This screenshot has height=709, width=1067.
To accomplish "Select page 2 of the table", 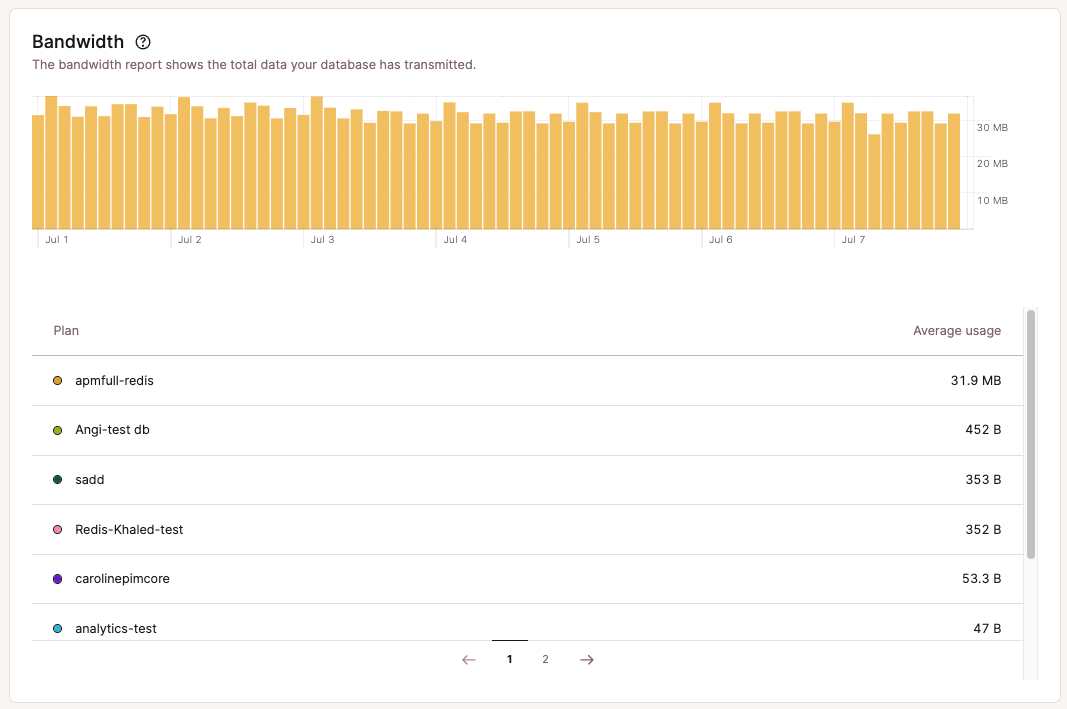I will pyautogui.click(x=545, y=659).
